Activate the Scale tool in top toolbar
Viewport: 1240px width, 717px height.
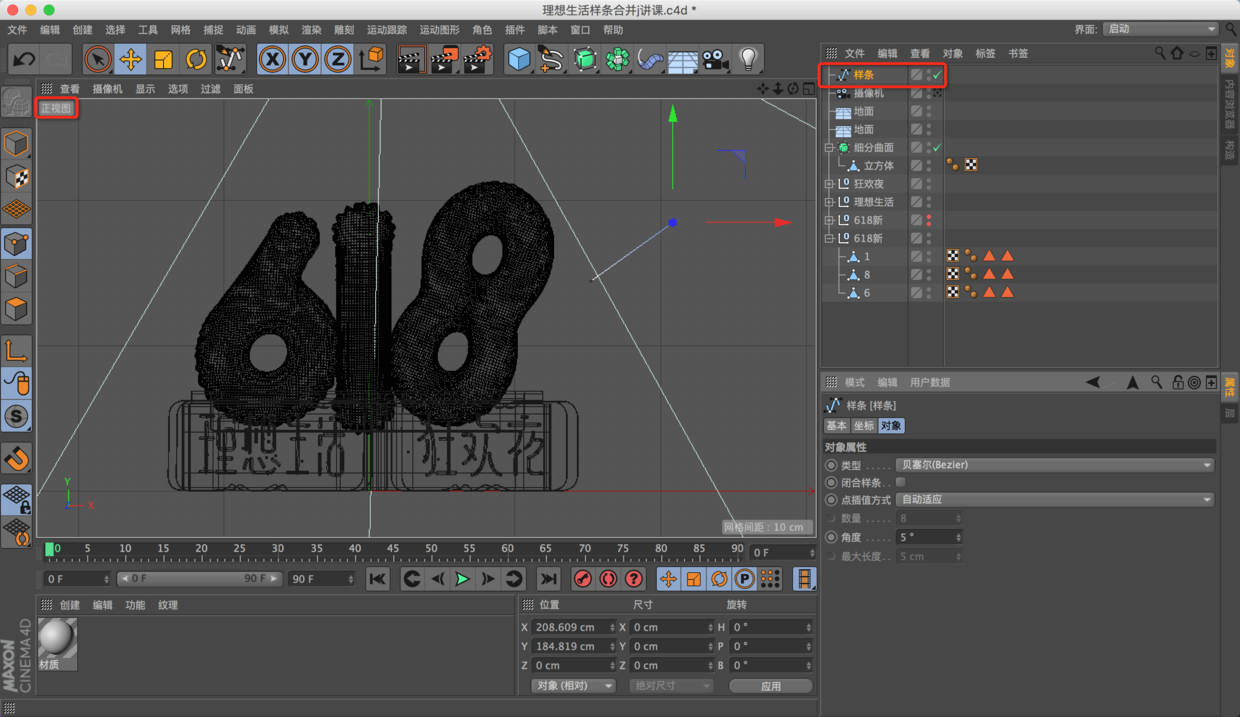click(163, 59)
